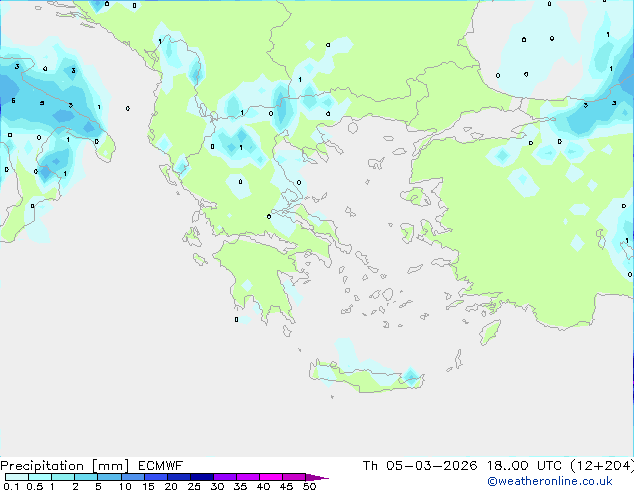This screenshot has width=634, height=490.
Task: Choose the 20–25 mm legend color box
Action: click(x=179, y=477)
